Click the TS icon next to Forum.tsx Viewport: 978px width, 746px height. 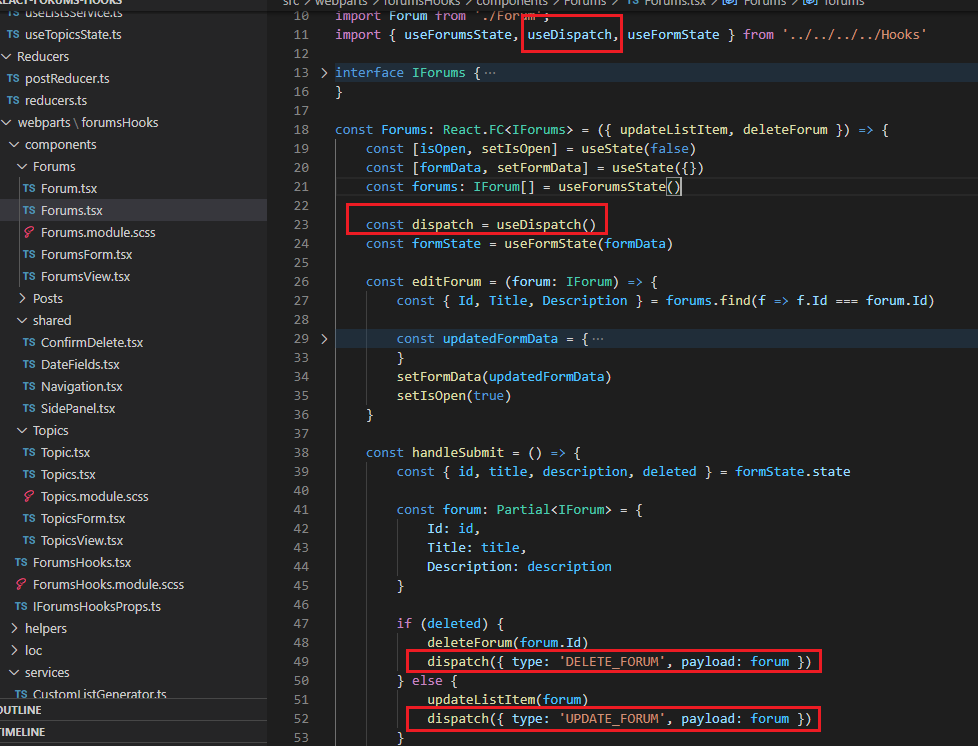click(28, 189)
